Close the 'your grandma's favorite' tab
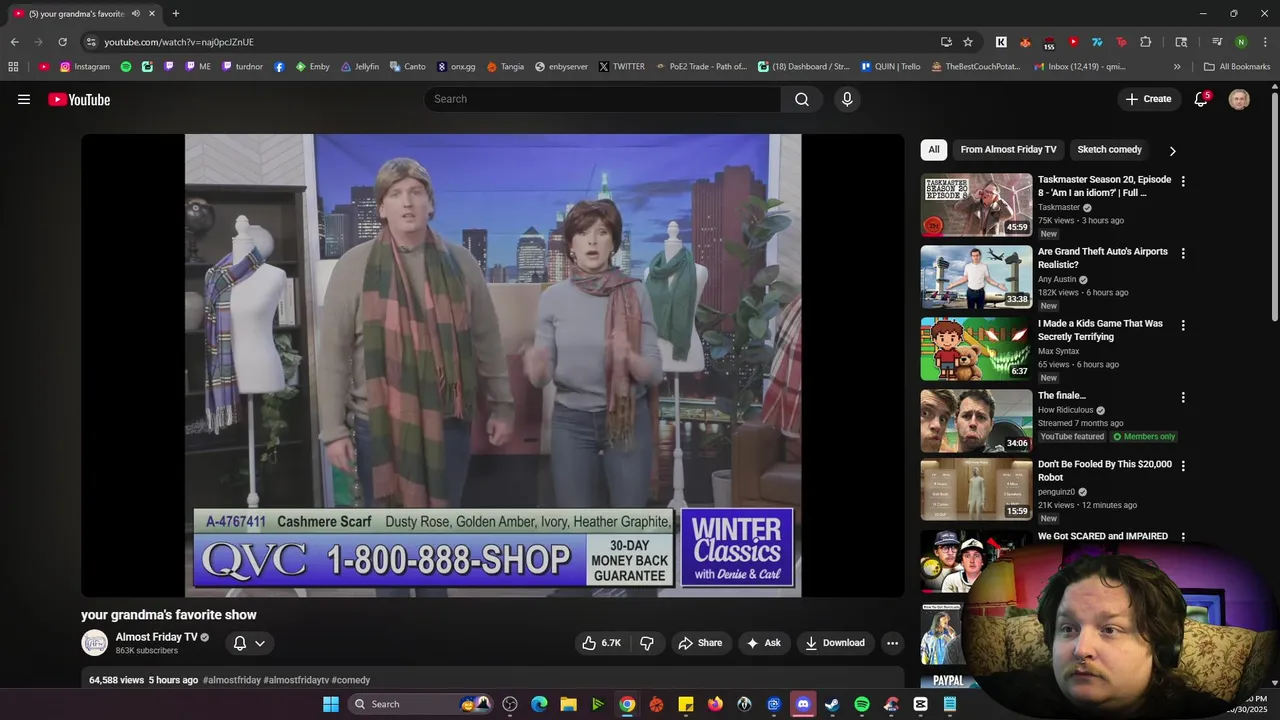Screen dimensions: 1280x720 pyautogui.click(x=152, y=14)
